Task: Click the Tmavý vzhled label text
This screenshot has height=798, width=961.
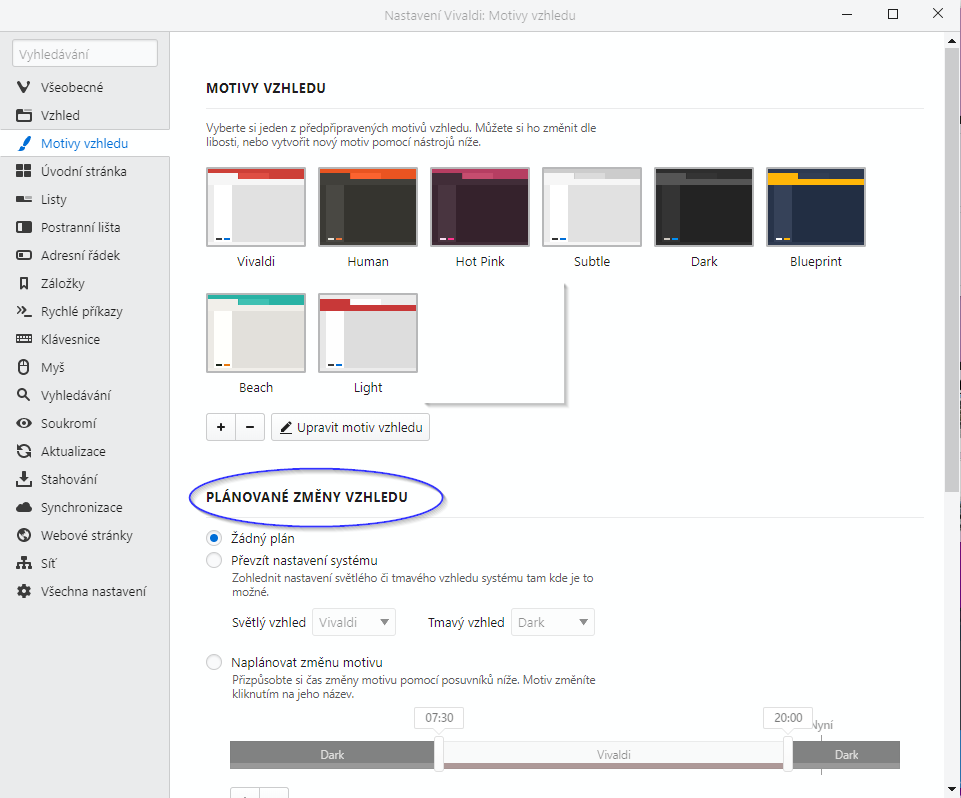Action: [466, 623]
